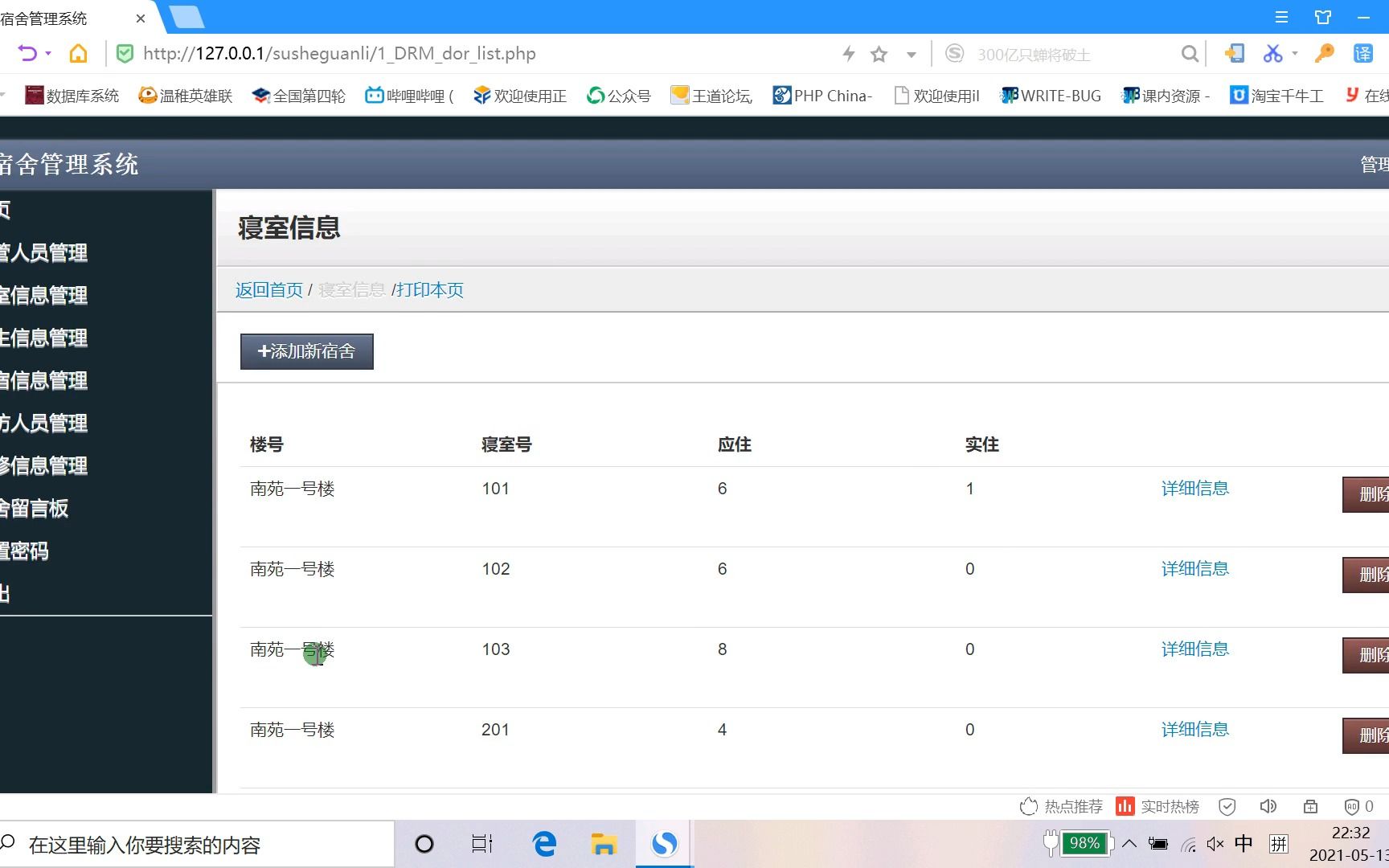This screenshot has height=868, width=1389.
Task: Launch Microsoft Edge from taskbar
Action: click(x=545, y=844)
